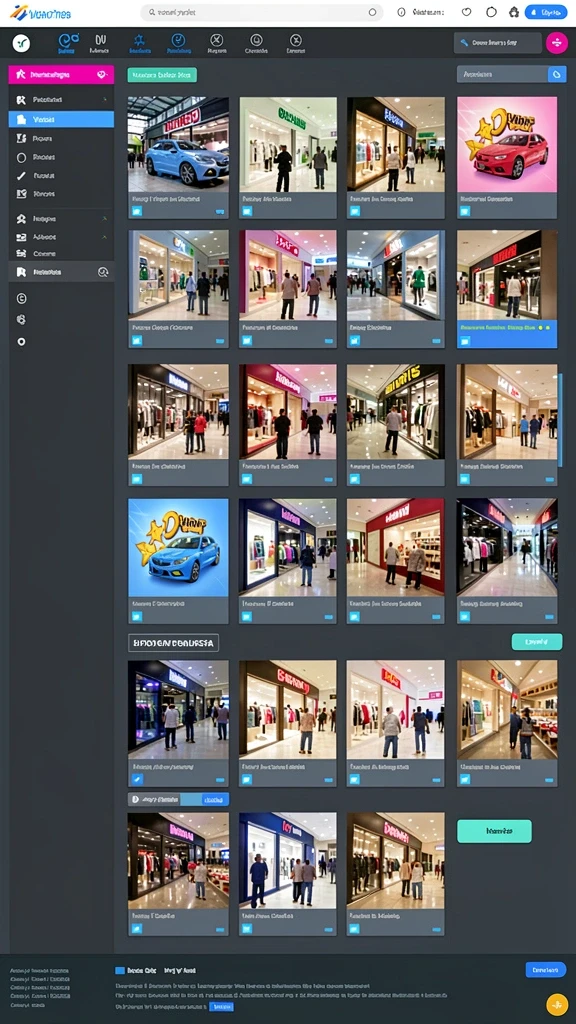The height and width of the screenshot is (1024, 576).
Task: Click the small teal button beside the section heading
Action: [537, 642]
